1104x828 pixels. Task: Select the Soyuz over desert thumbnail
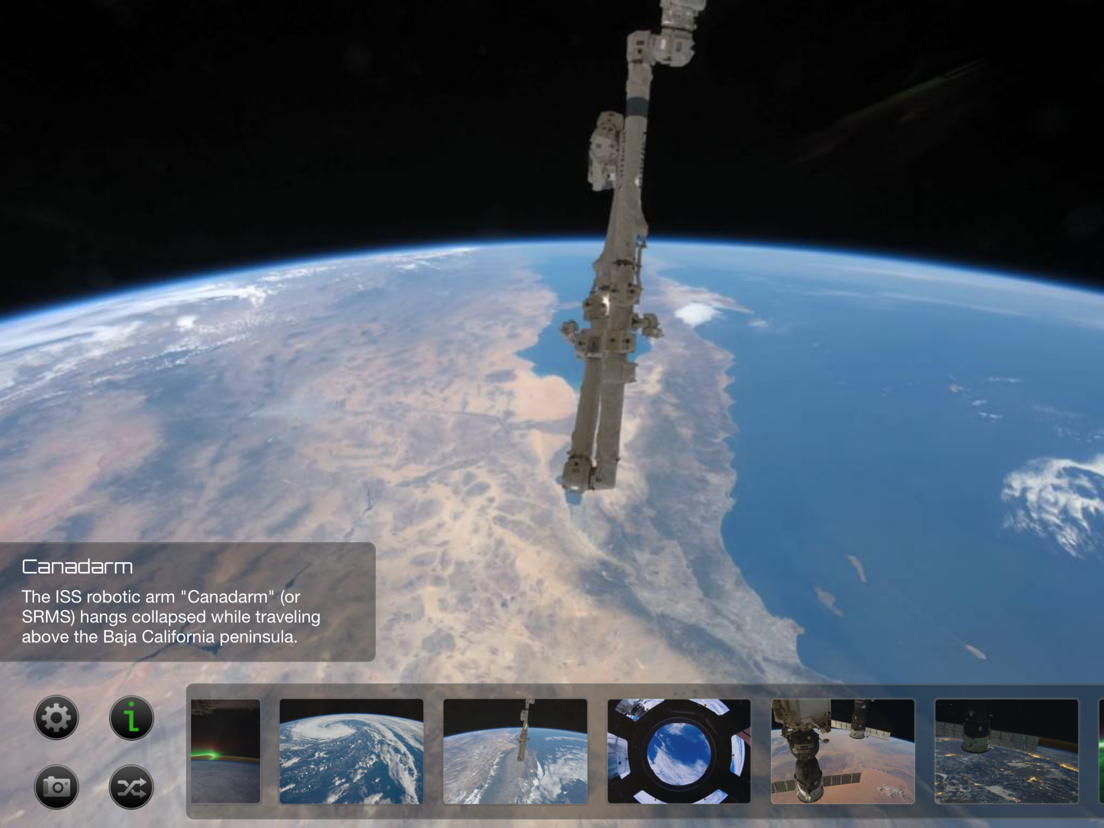click(x=843, y=751)
